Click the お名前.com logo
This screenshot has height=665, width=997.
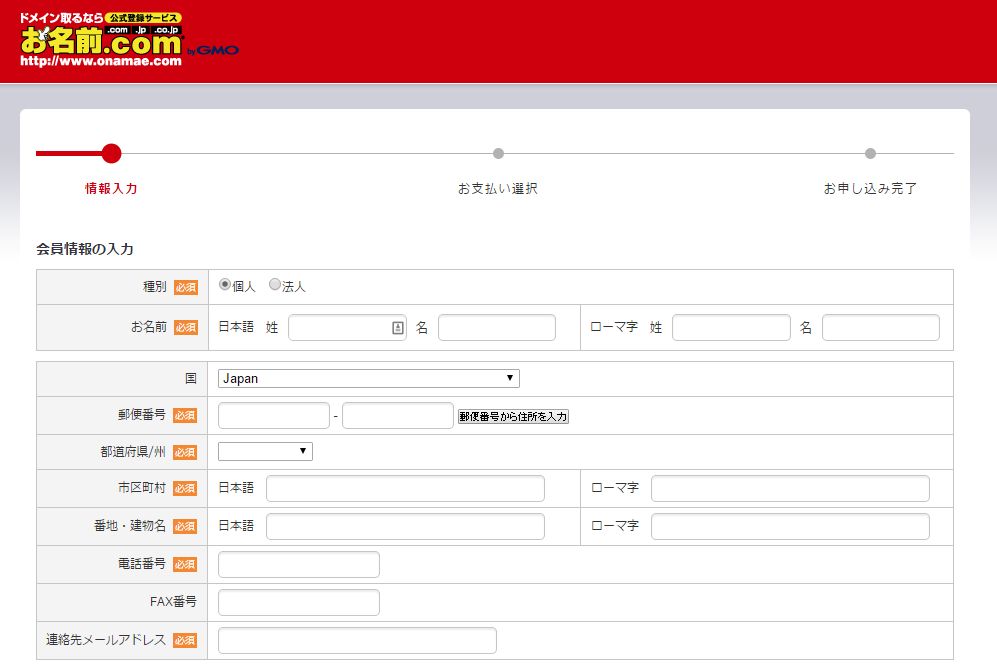(x=129, y=39)
